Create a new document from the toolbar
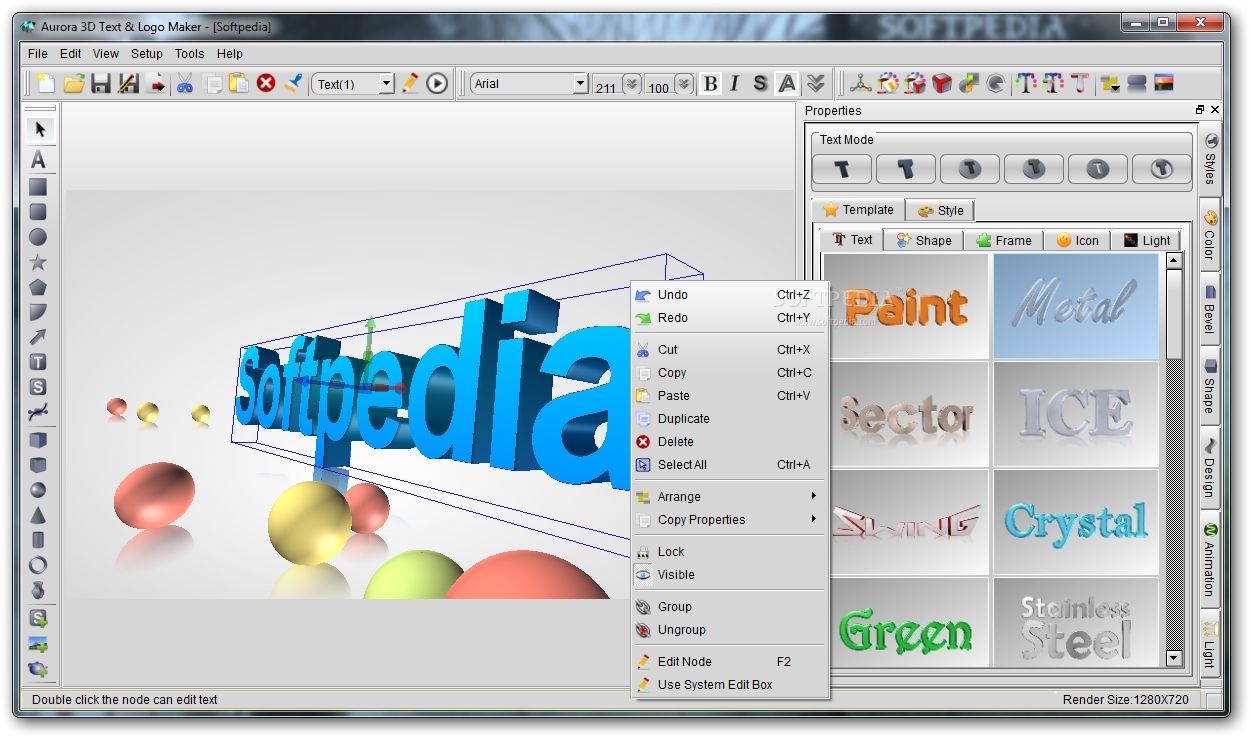The height and width of the screenshot is (738, 1251). tap(45, 83)
